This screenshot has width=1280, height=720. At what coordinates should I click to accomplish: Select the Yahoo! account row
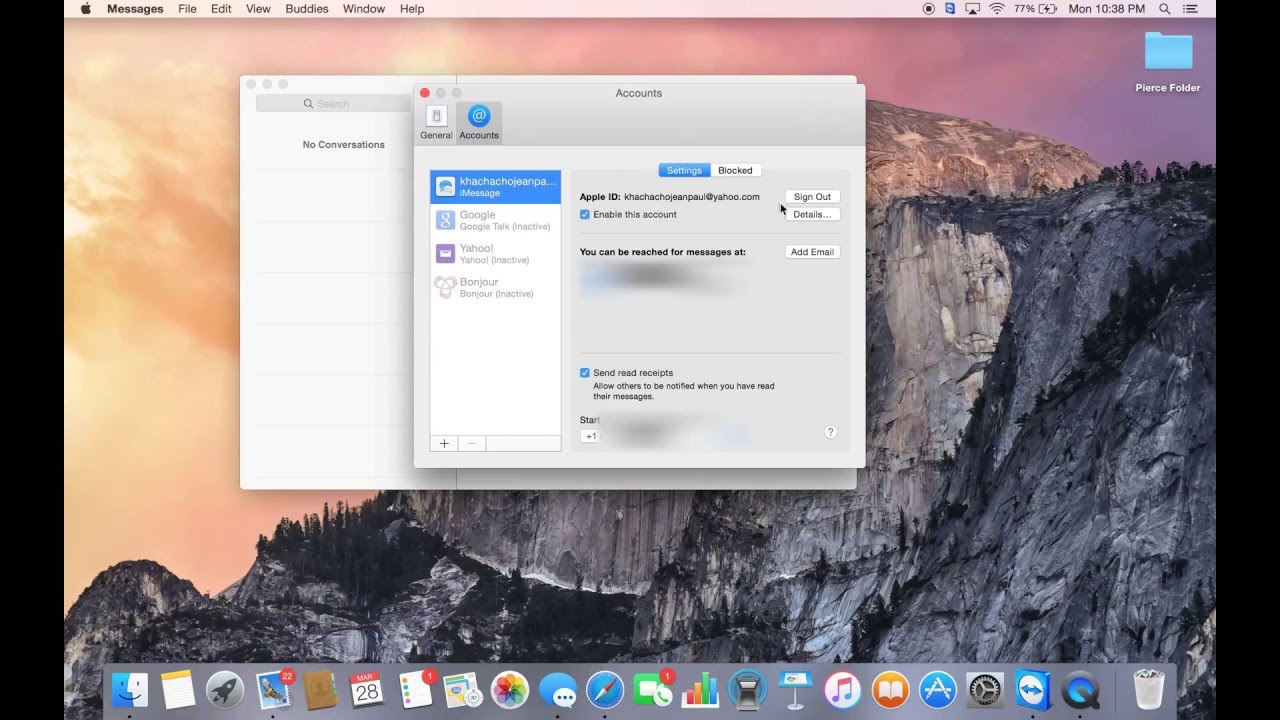coord(495,254)
